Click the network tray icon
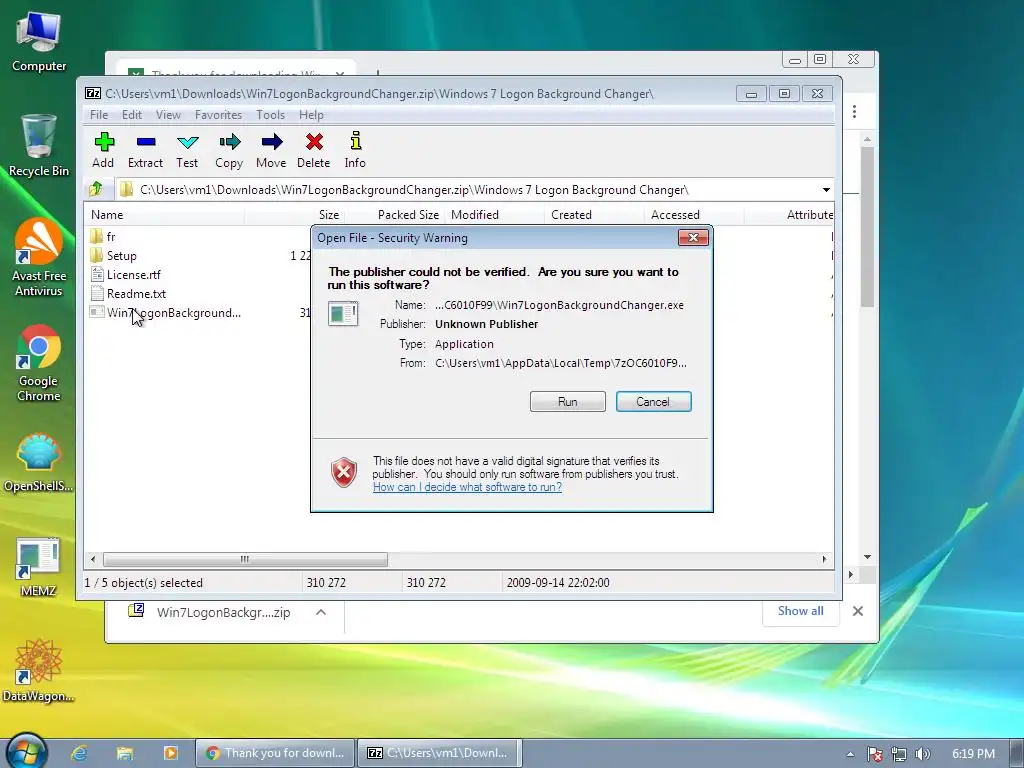The width and height of the screenshot is (1024, 768). 899,754
